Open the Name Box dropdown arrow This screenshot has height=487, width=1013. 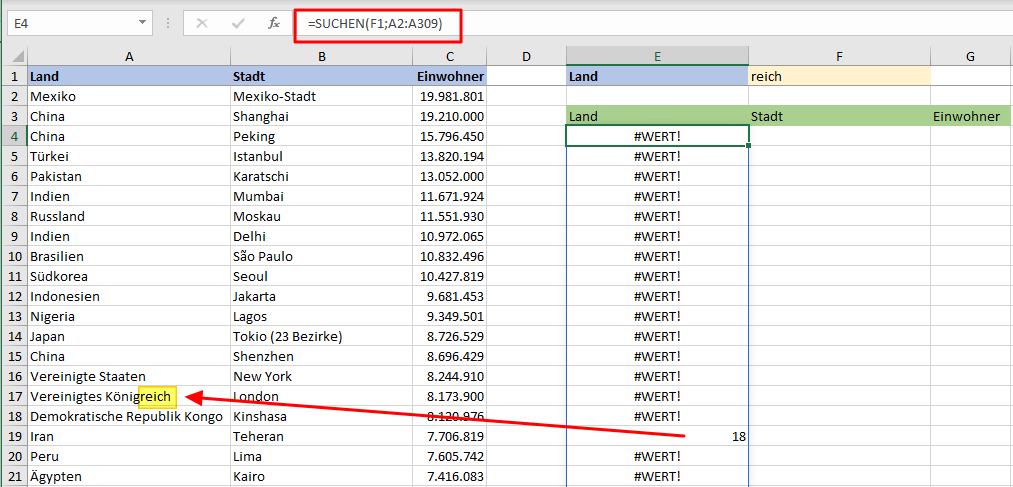143,22
